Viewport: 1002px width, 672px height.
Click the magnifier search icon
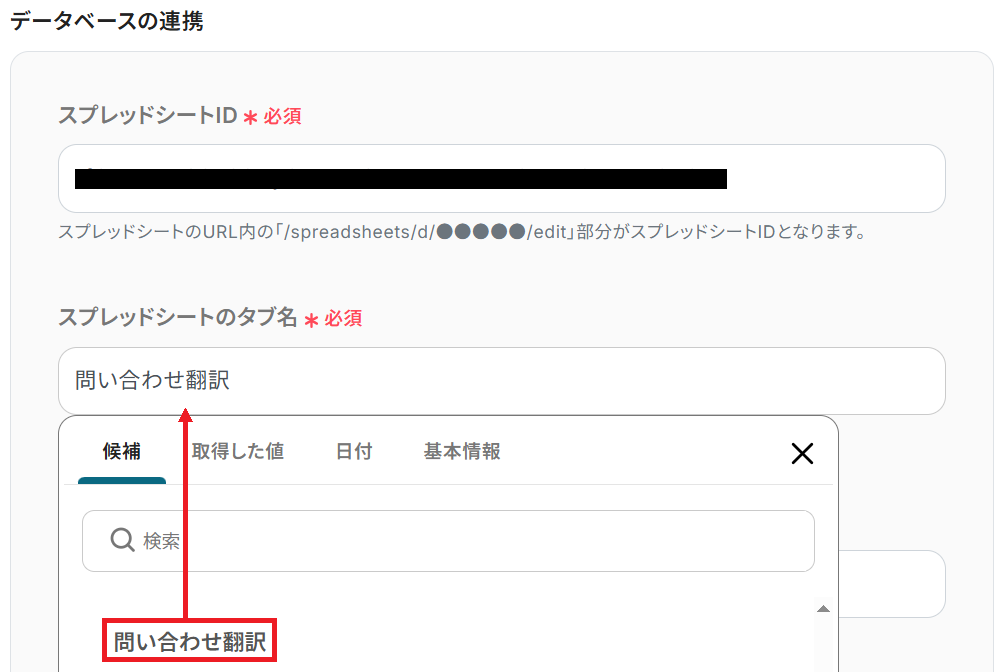pos(122,540)
